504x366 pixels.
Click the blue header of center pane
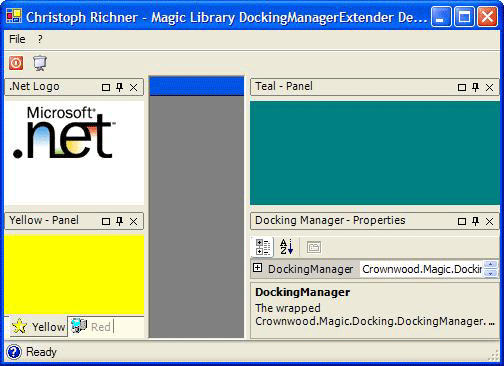(x=197, y=86)
